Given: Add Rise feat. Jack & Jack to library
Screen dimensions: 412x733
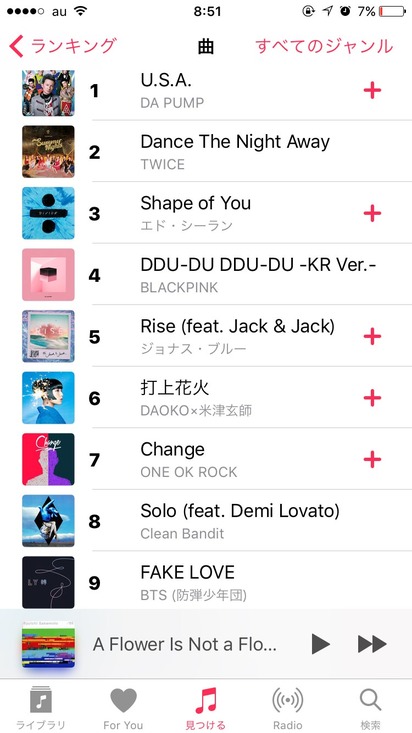Looking at the screenshot, I should coord(372,336).
